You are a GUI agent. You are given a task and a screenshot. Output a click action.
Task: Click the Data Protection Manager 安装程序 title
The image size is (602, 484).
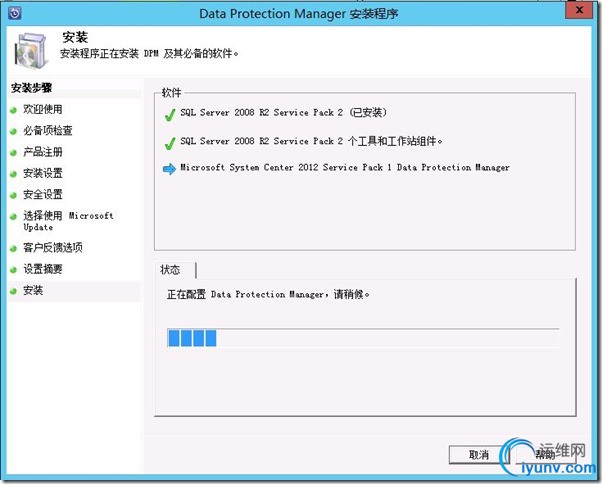299,14
